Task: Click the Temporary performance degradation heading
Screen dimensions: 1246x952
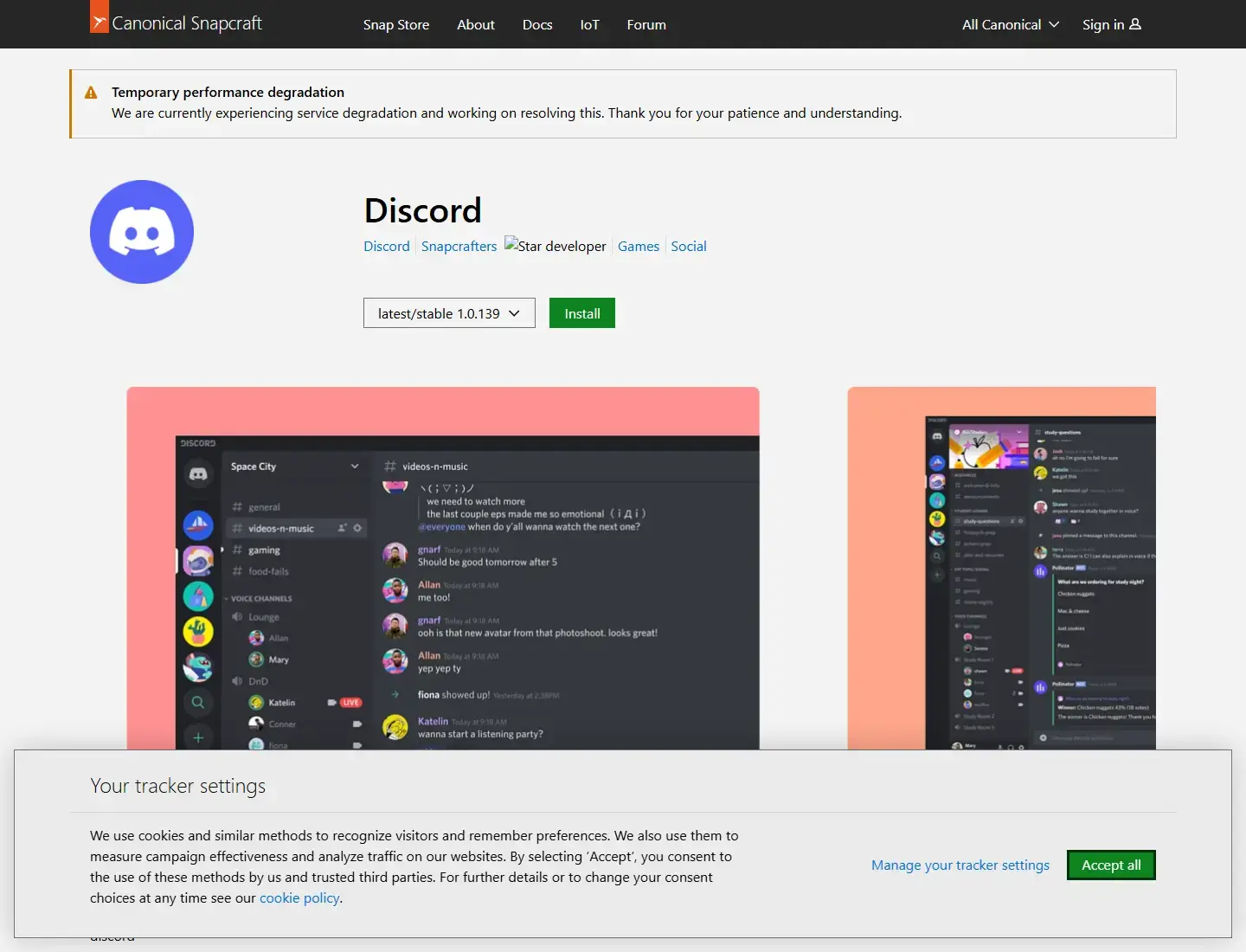Action: coord(228,92)
